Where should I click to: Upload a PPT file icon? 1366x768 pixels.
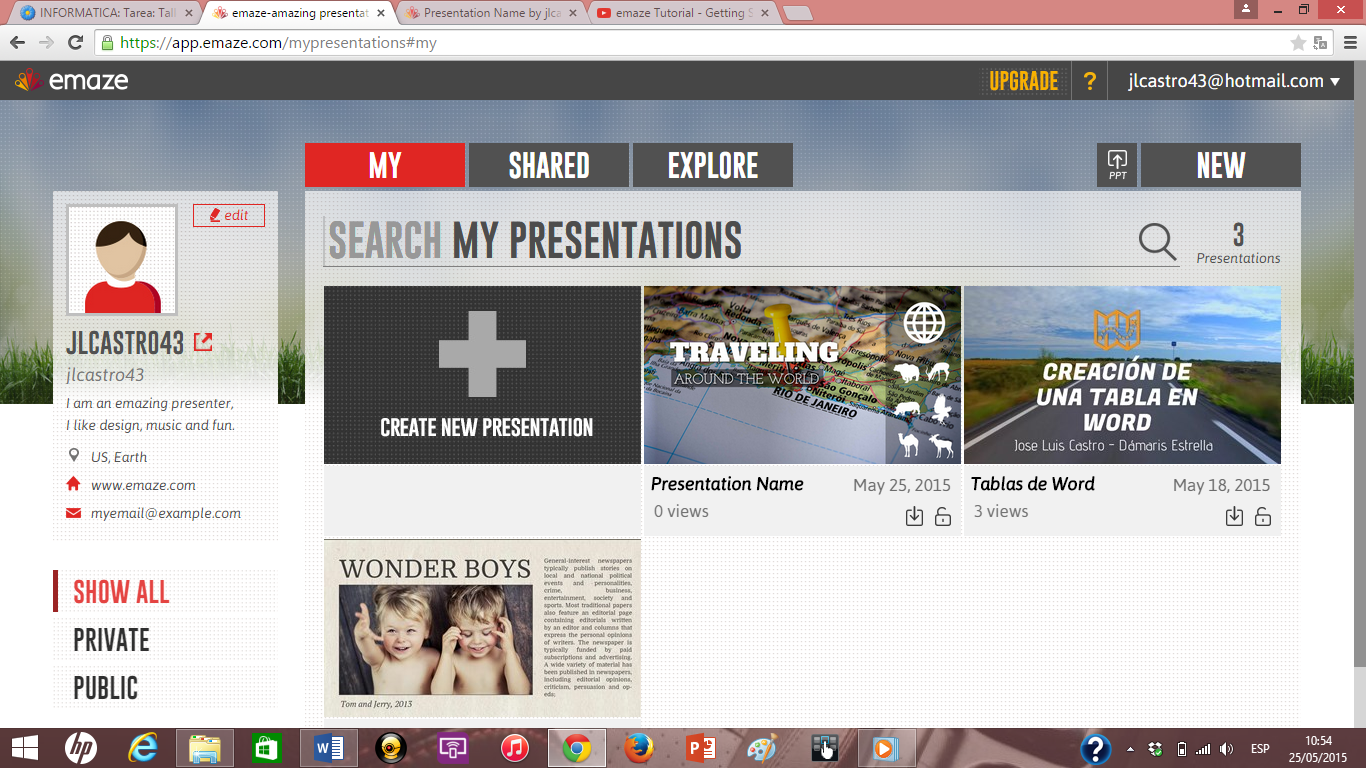coord(1117,165)
